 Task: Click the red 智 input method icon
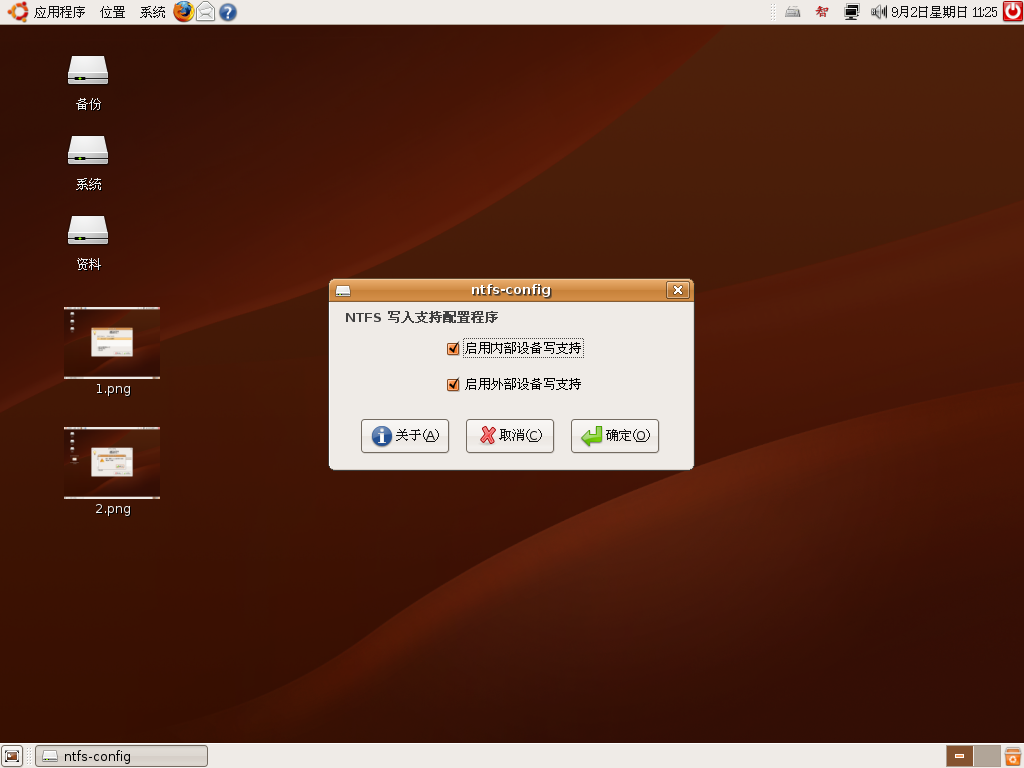point(822,12)
